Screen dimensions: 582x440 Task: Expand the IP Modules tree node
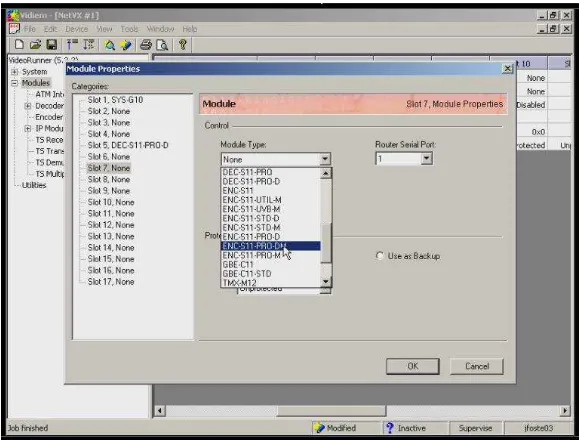(28, 128)
